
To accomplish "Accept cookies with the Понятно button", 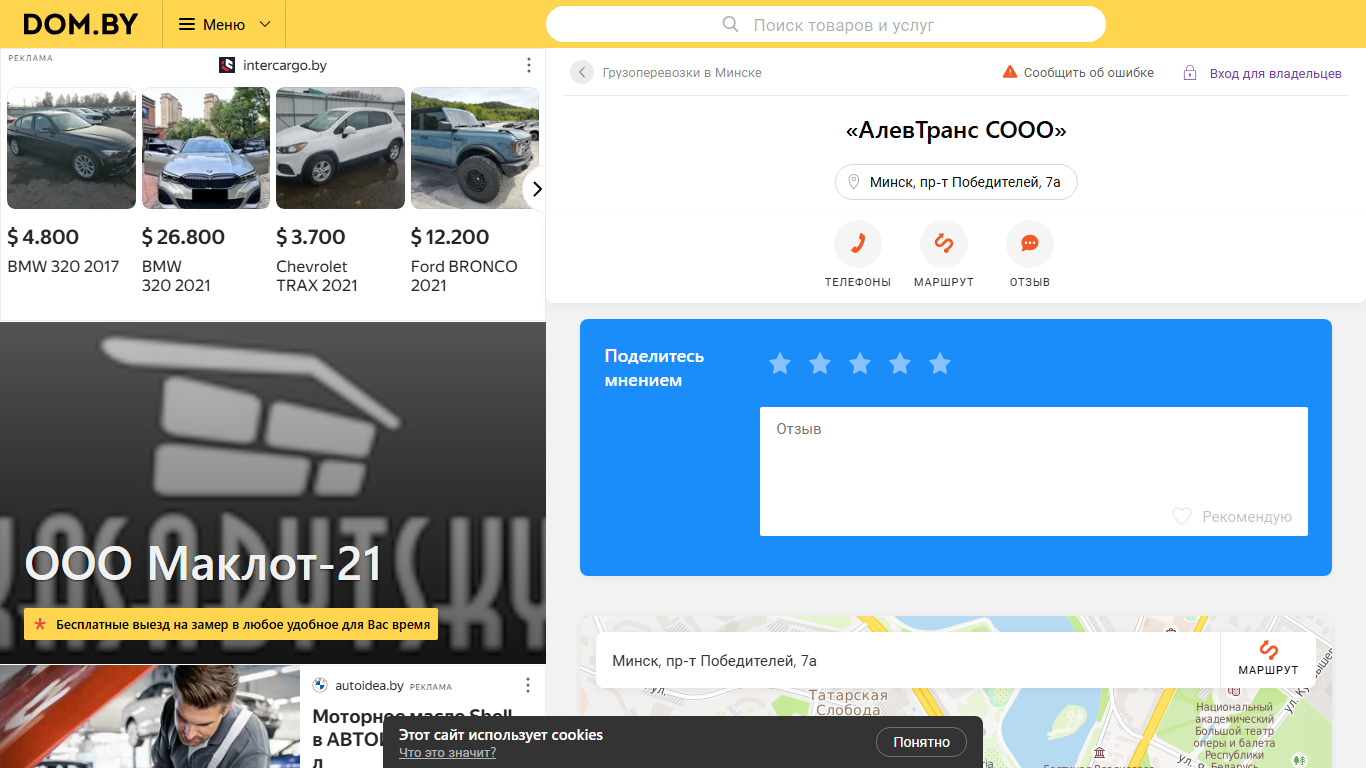I will pos(922,742).
